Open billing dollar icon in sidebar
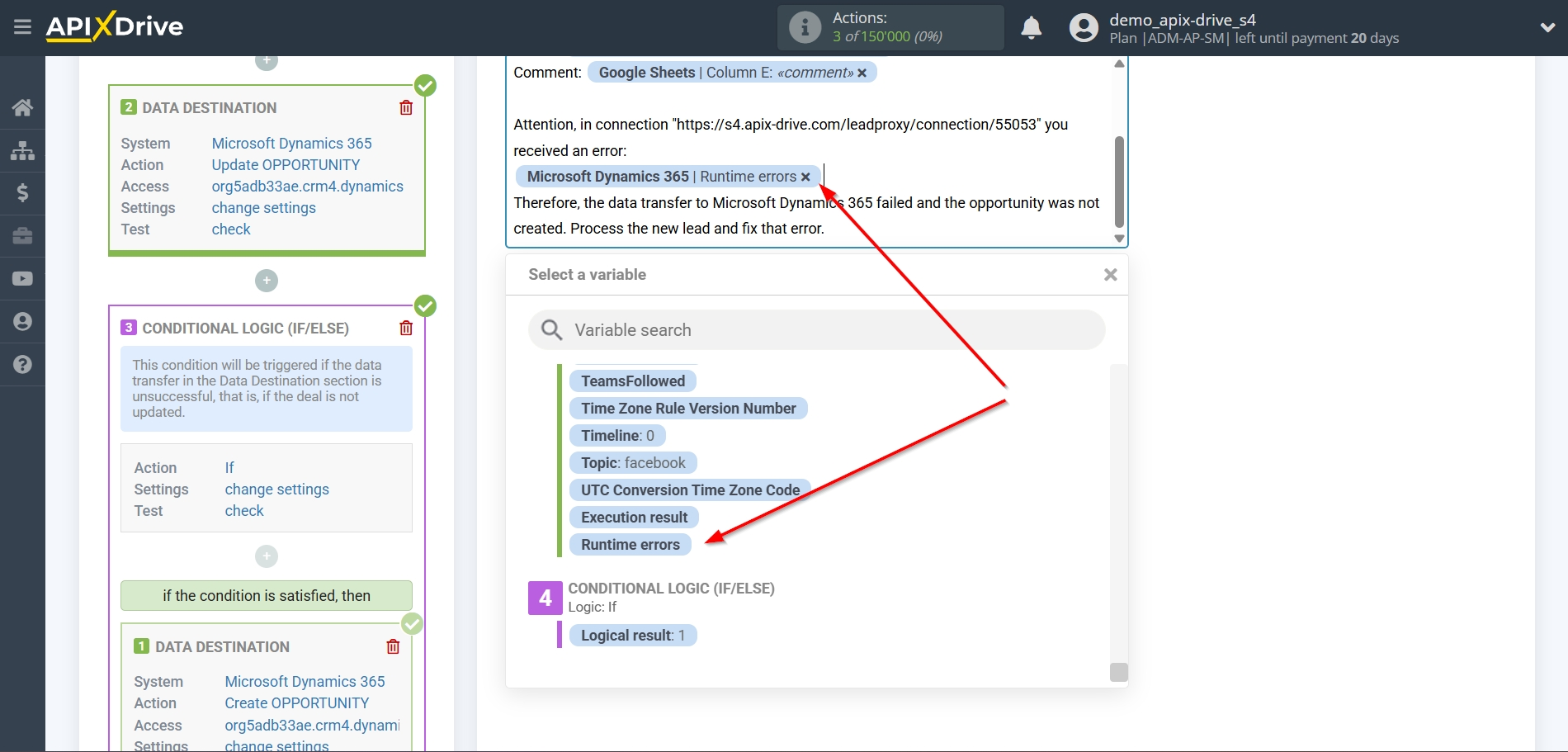This screenshot has width=1568, height=752. (22, 193)
